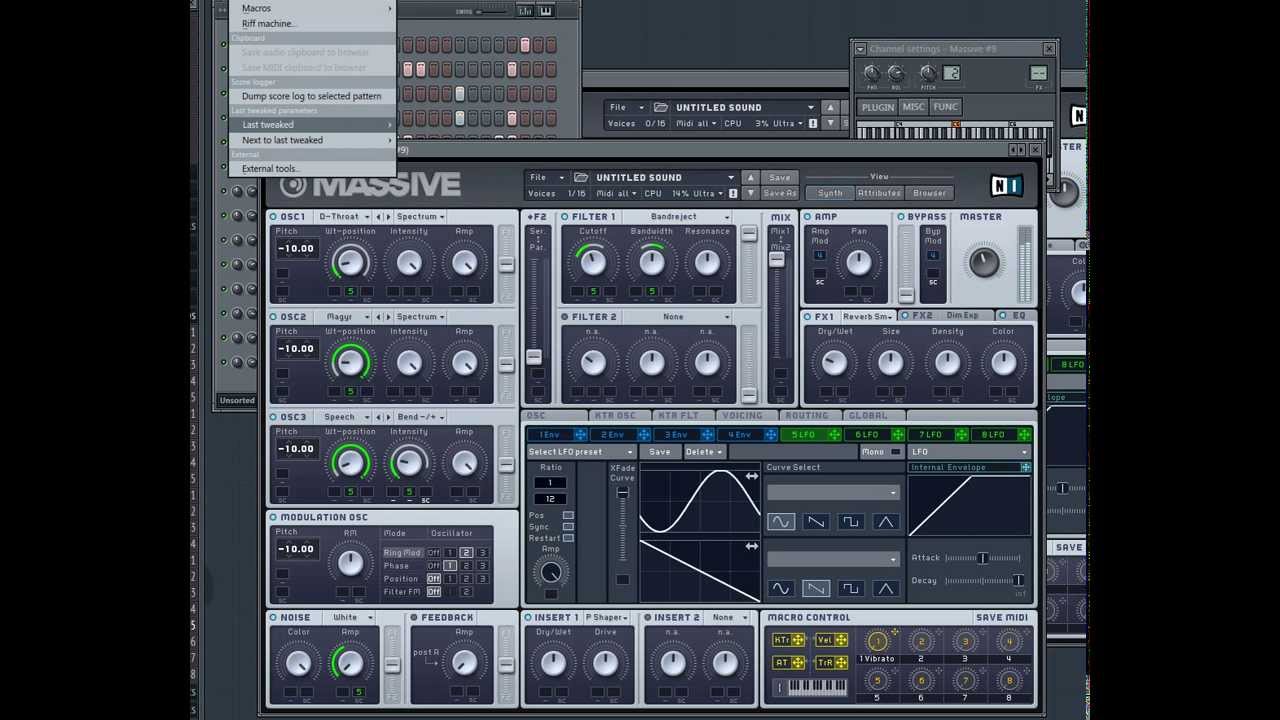The height and width of the screenshot is (720, 1280).
Task: Flip the upper LFO curve horizontally
Action: [x=751, y=477]
